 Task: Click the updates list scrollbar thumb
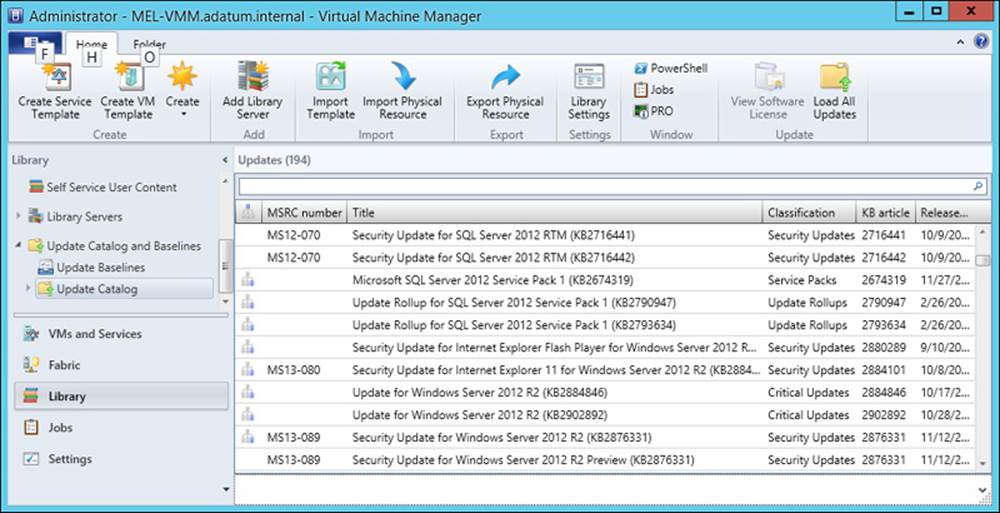point(983,260)
